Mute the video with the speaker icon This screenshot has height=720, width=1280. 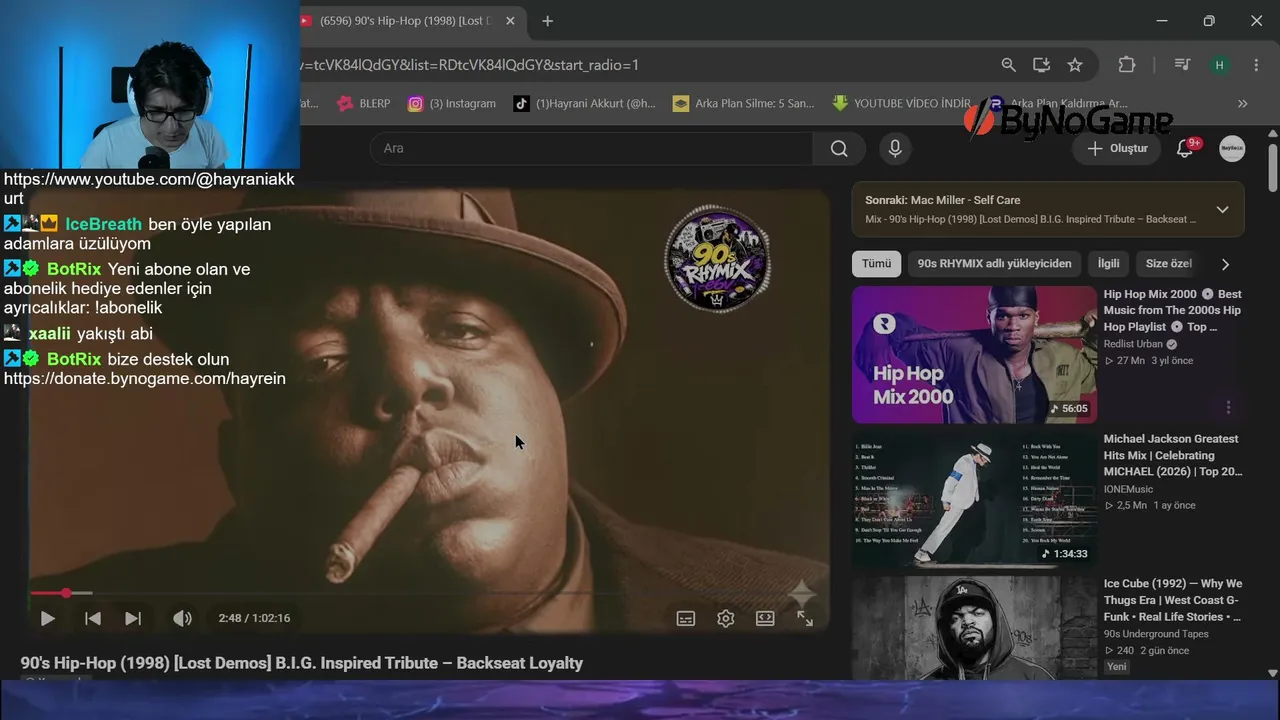pyautogui.click(x=182, y=619)
